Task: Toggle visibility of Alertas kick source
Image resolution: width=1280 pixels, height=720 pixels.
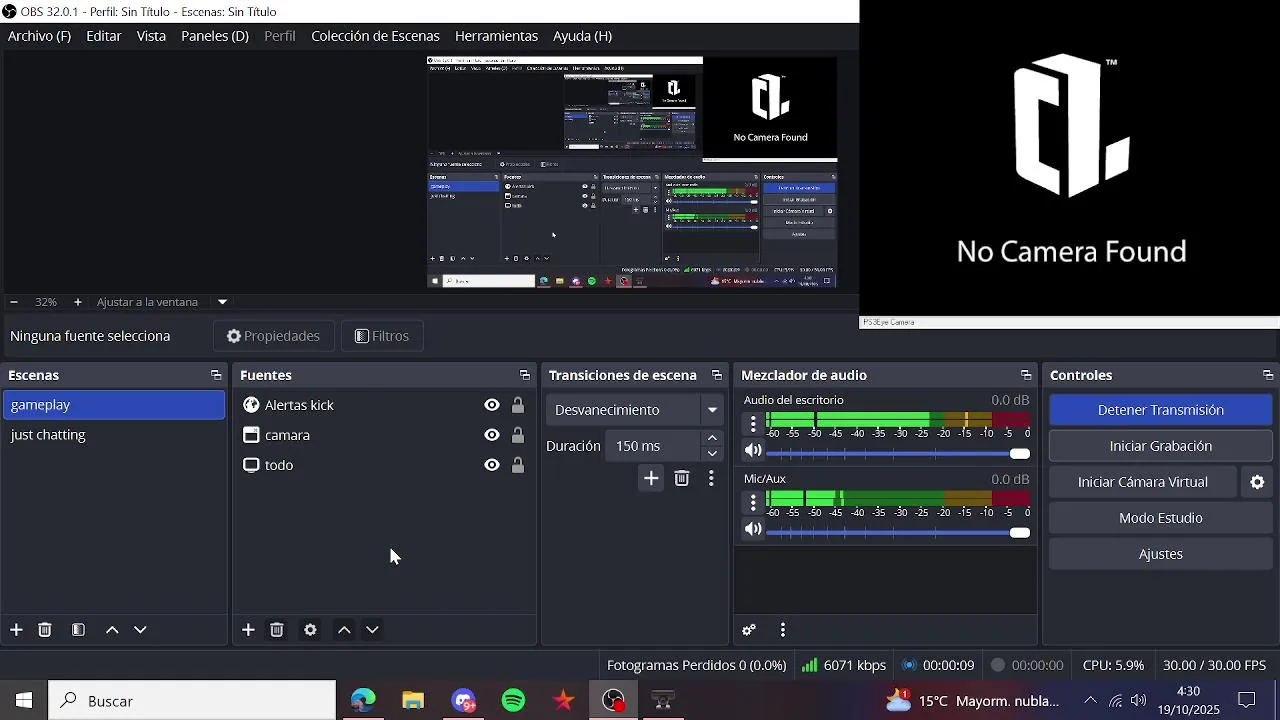Action: [492, 405]
